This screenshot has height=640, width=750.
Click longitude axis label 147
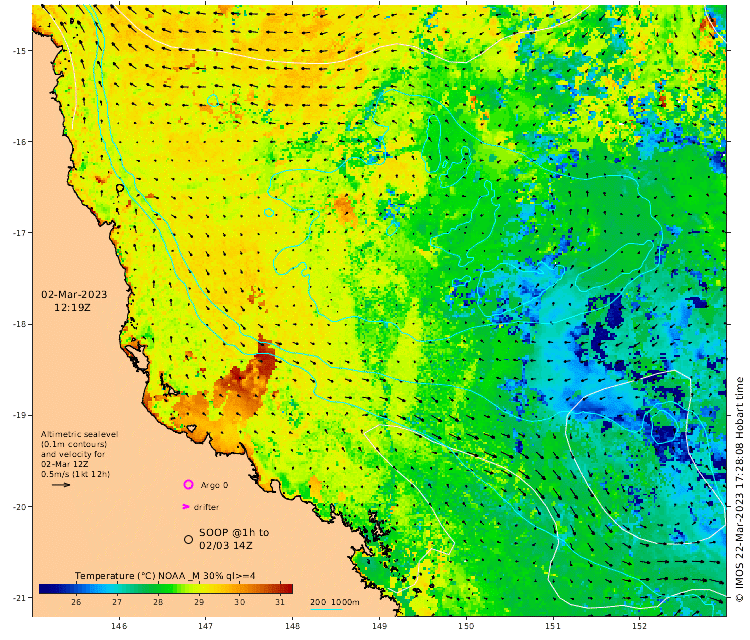206,626
